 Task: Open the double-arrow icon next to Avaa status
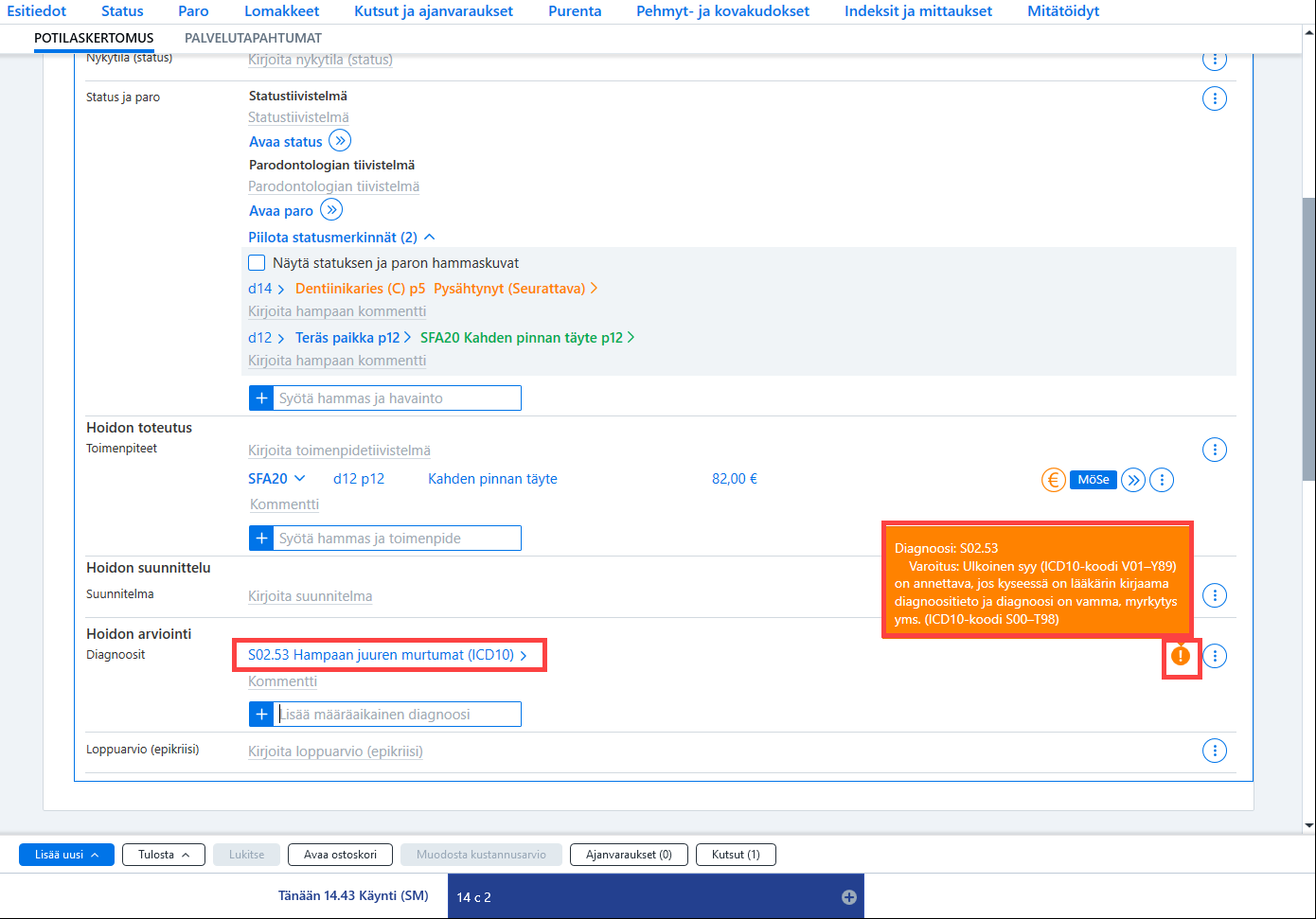pyautogui.click(x=340, y=141)
